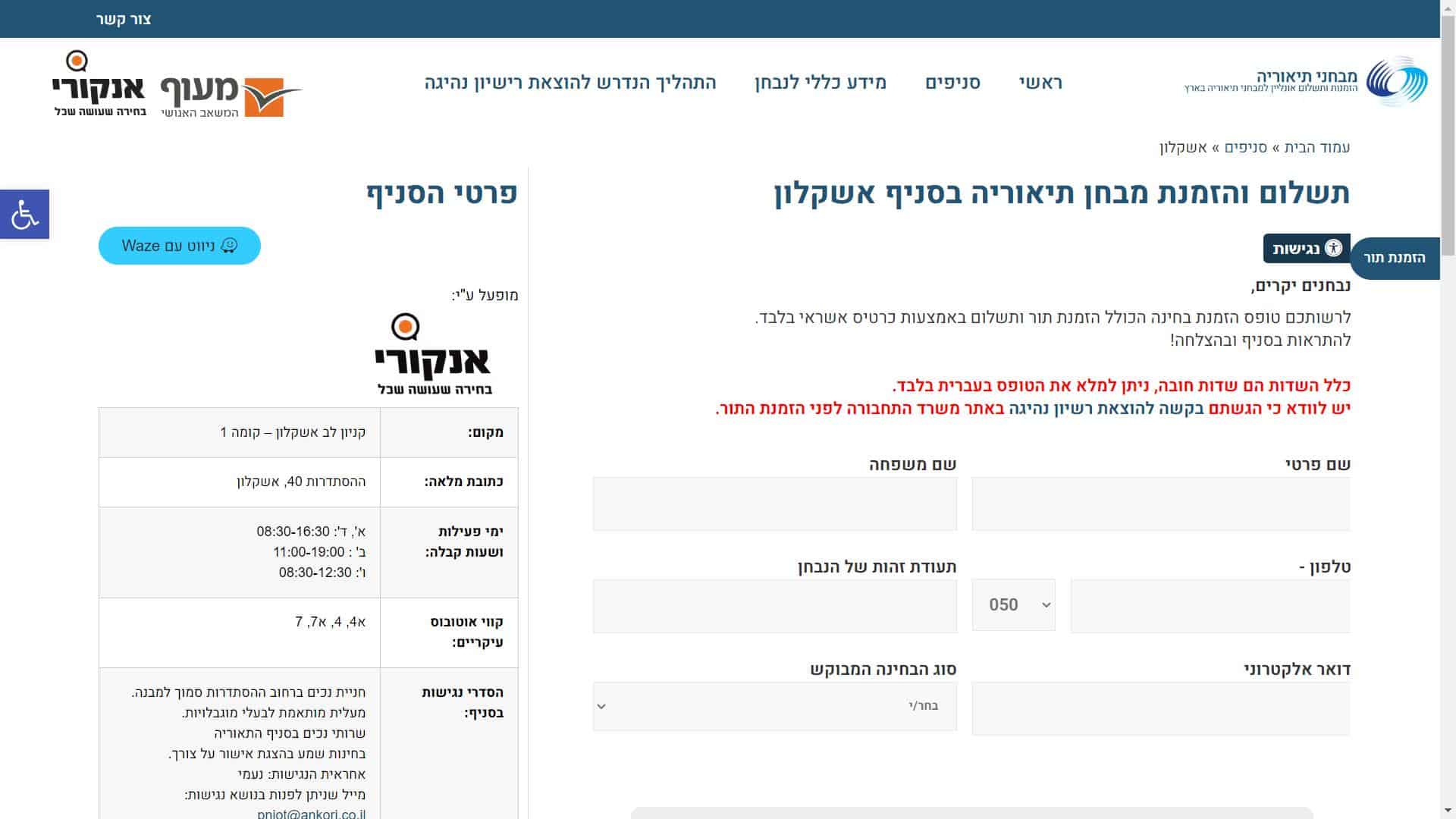Image resolution: width=1456 pixels, height=819 pixels.
Task: Click the page title תשלום והזמנת מבחן תיאוריה בסניף אשקלון
Action: (x=1062, y=193)
